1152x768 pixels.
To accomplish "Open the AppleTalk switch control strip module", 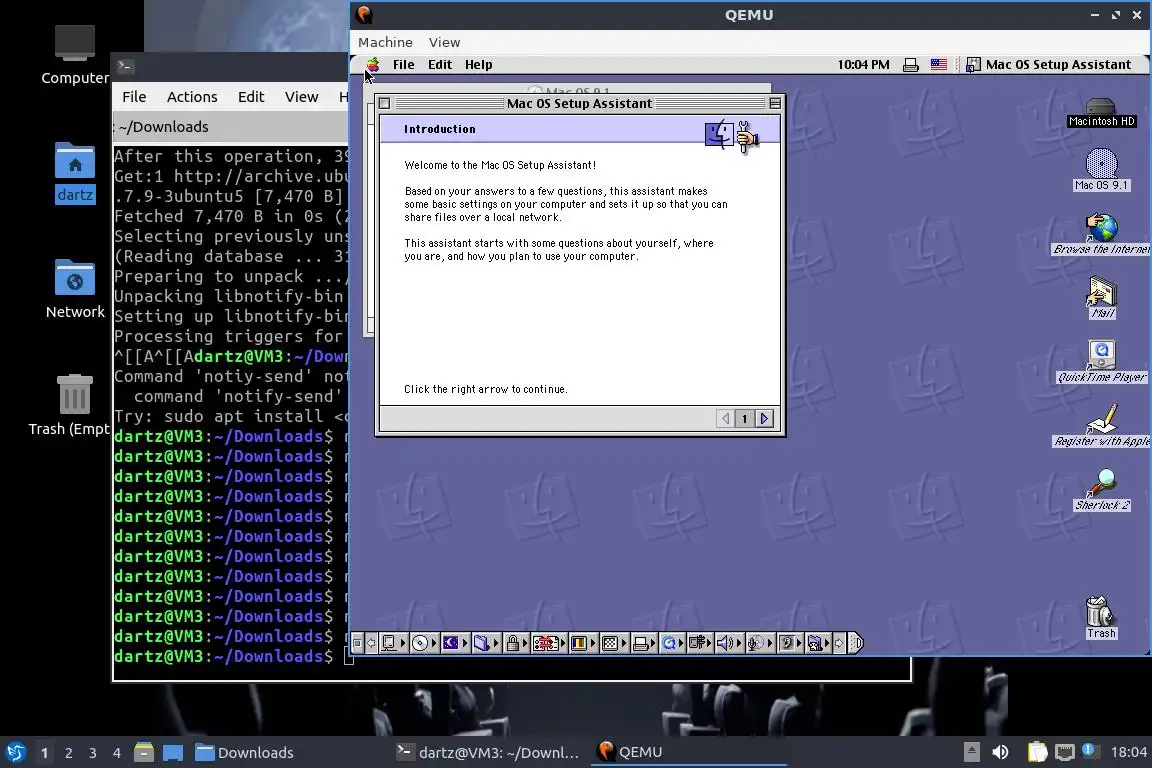I will pos(393,643).
